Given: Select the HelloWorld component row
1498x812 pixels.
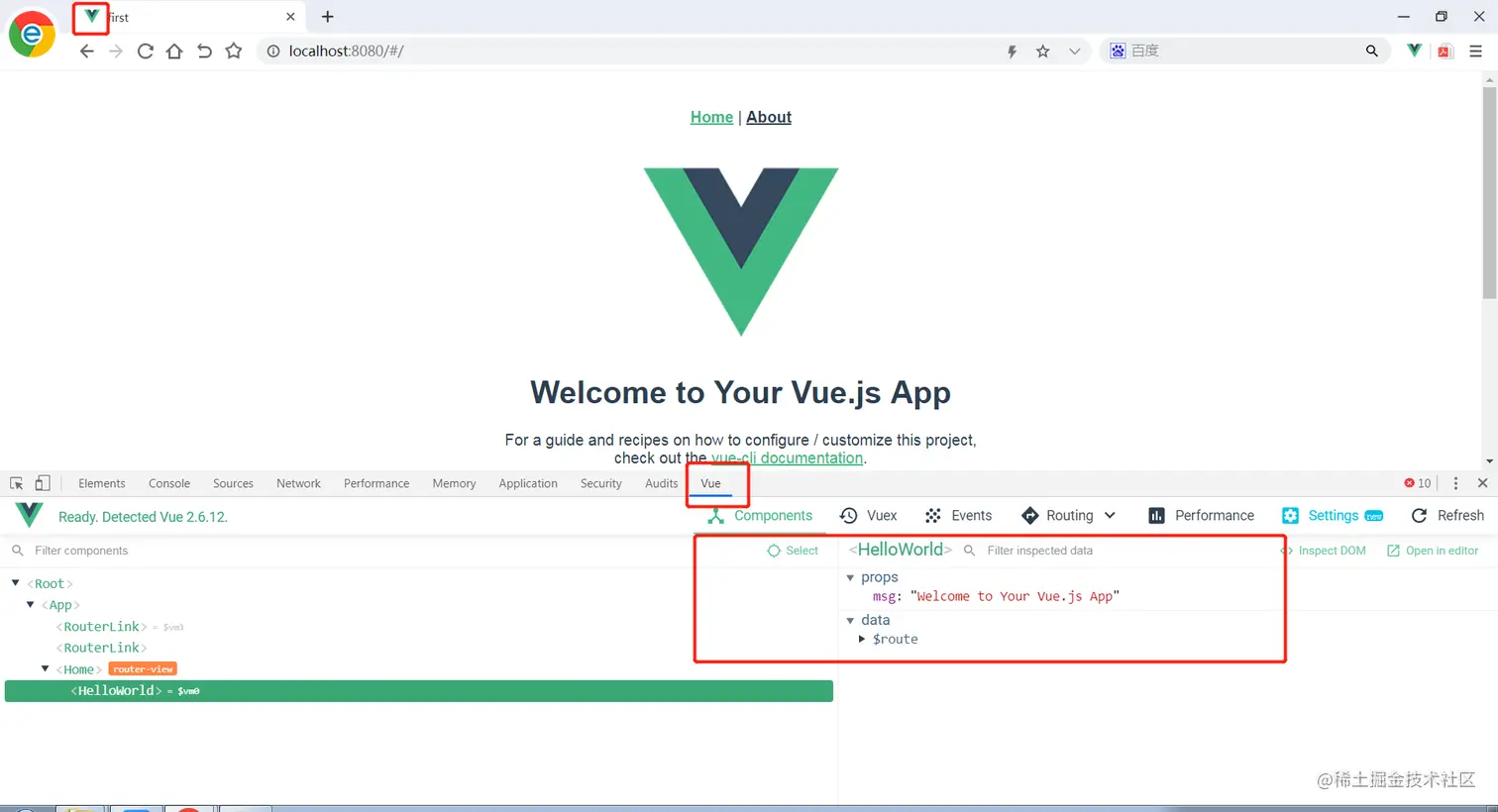Looking at the screenshot, I should 419,691.
